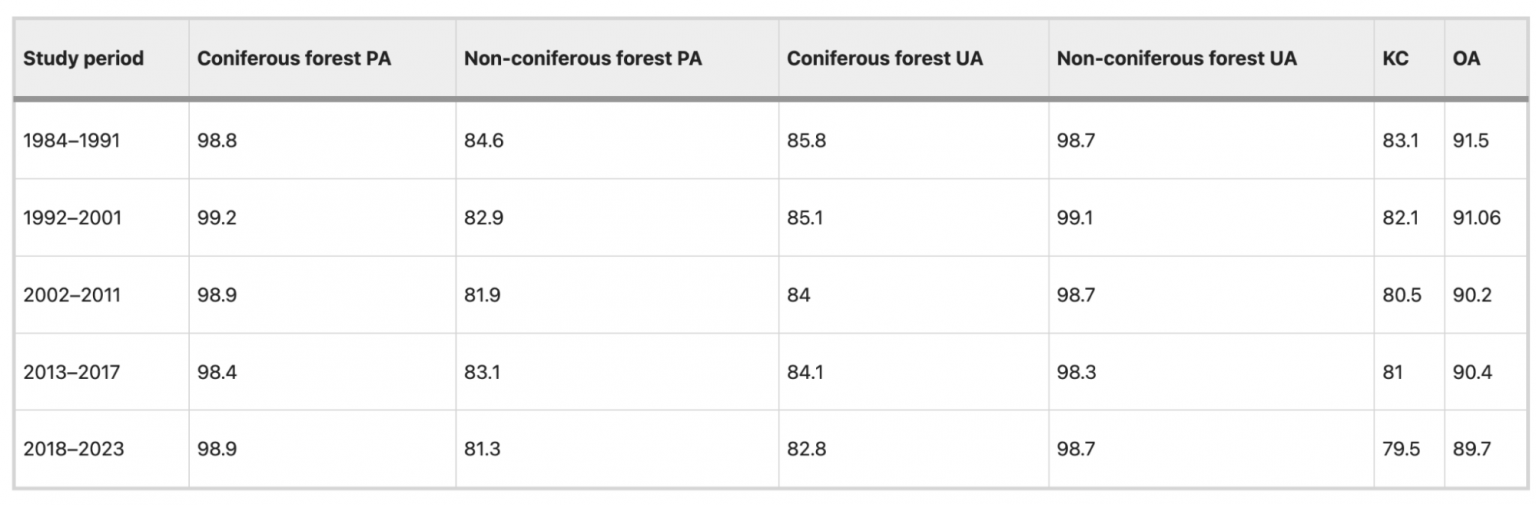Click the Non-coniferous forest PA header

pyautogui.click(x=583, y=58)
